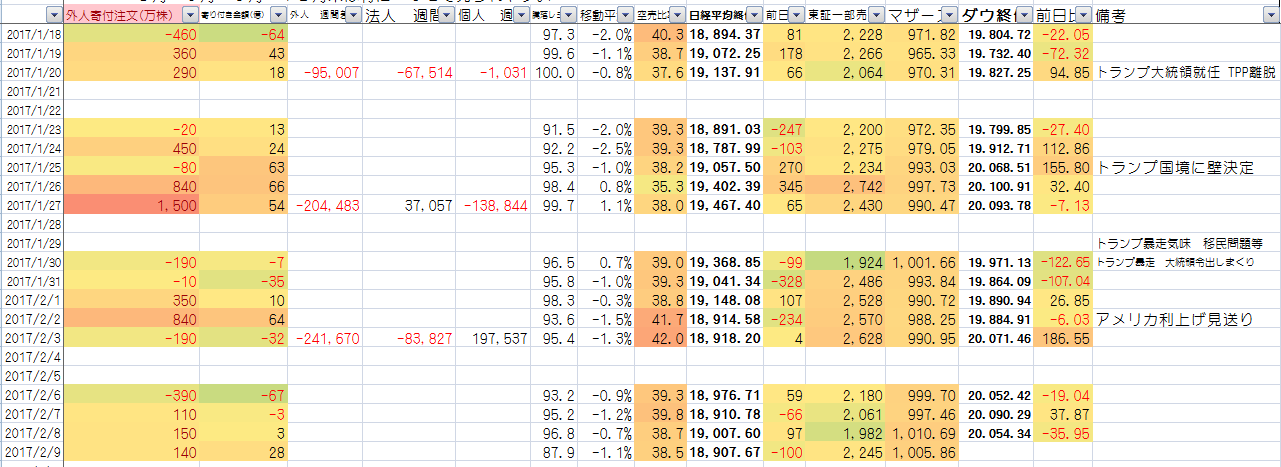Image resolution: width=1281 pixels, height=467 pixels.
Task: Open filter dropdown for 外人寄付注文(万株) column
Action: (190, 16)
